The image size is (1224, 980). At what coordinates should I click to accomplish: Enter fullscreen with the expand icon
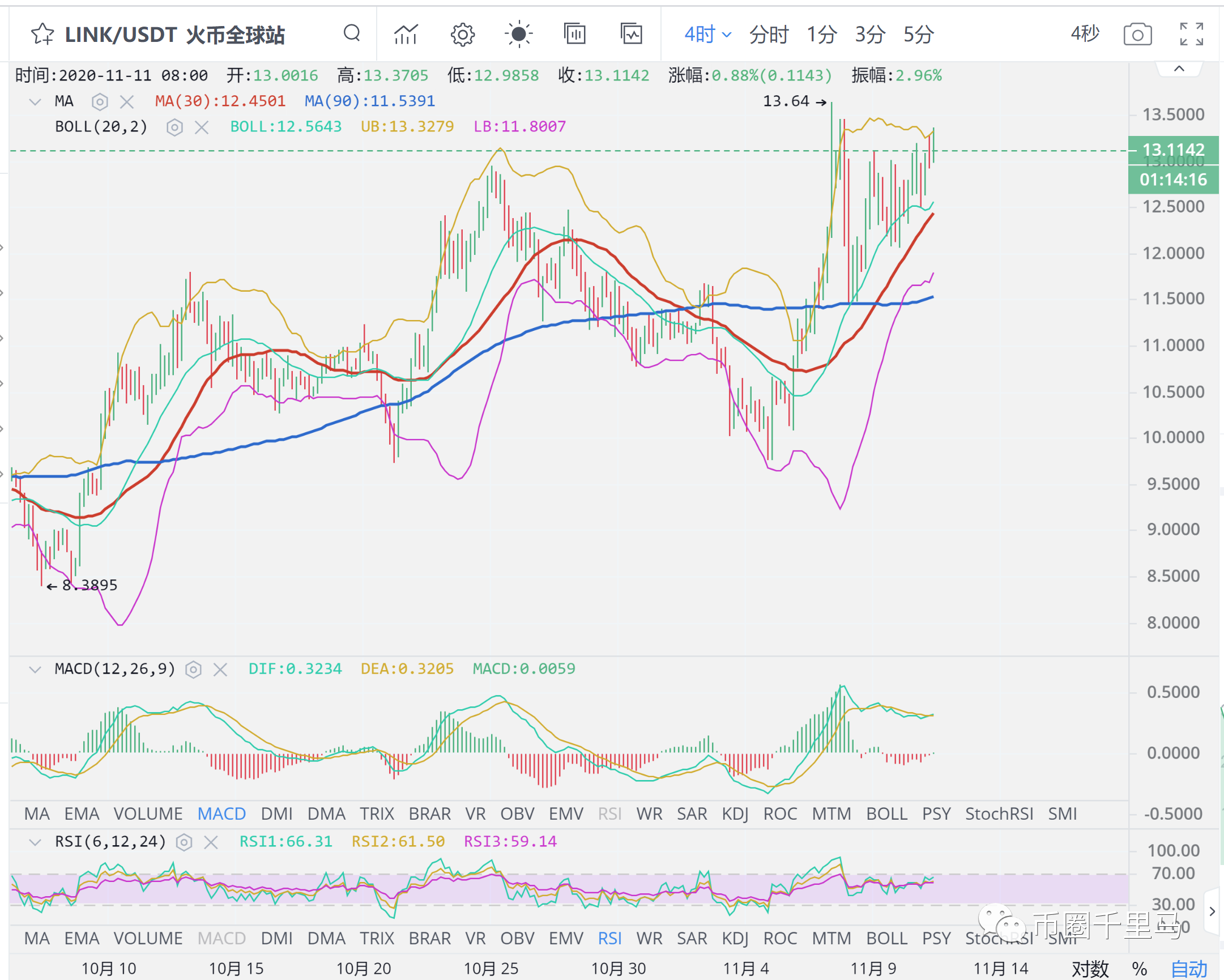tap(1191, 34)
